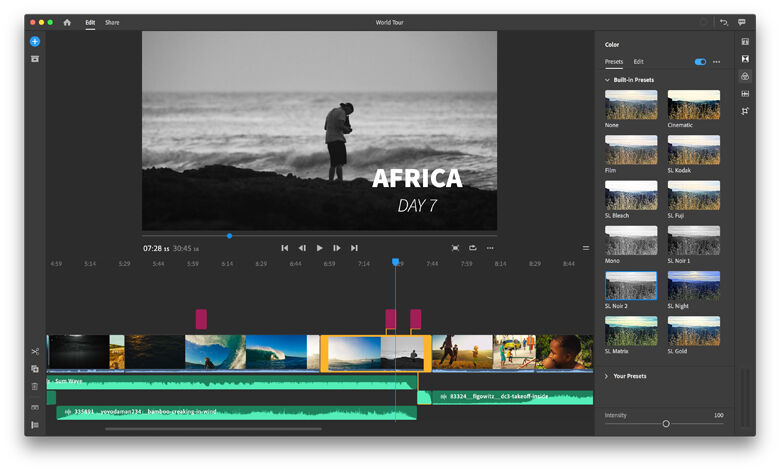The width and height of the screenshot is (780, 471).
Task: Apply the Cinematic color preset
Action: click(x=693, y=105)
